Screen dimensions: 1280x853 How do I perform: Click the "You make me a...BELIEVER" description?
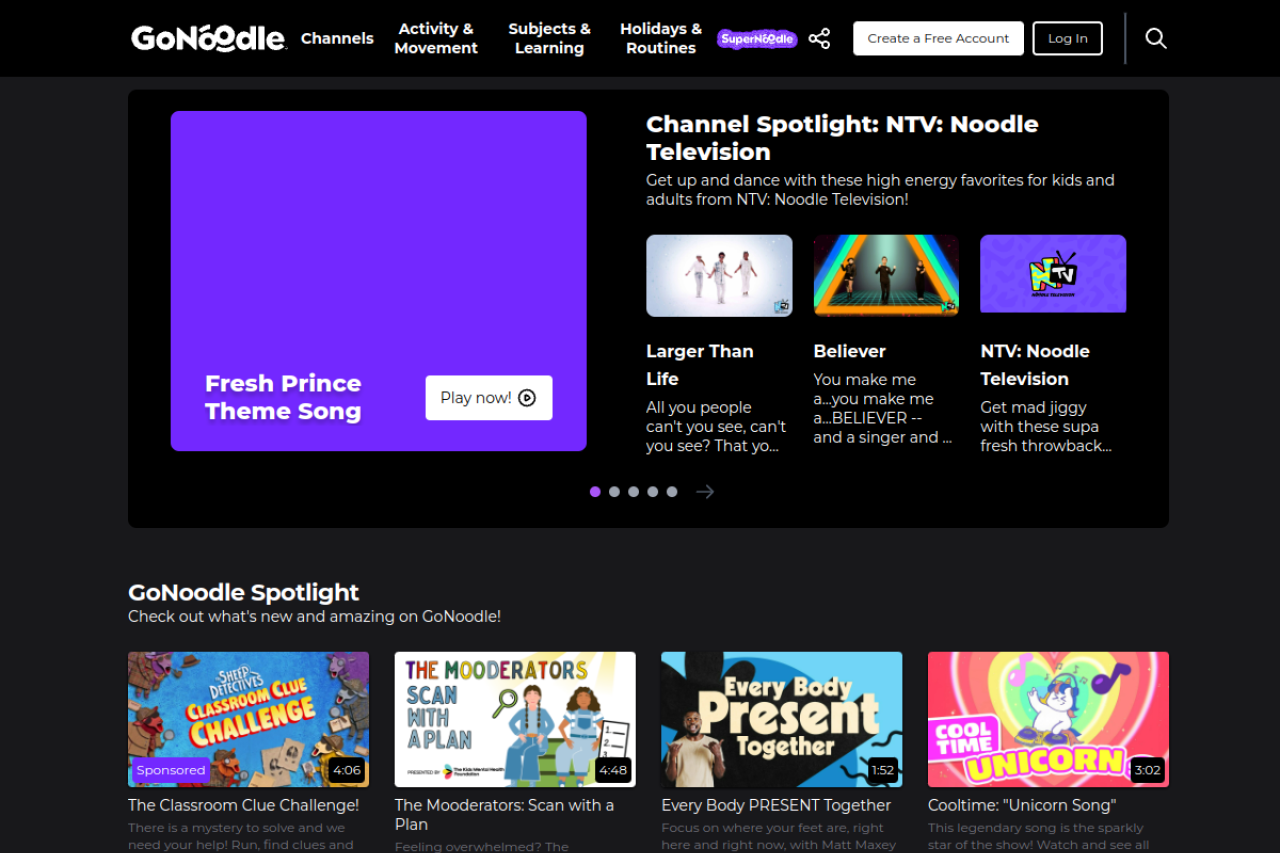tap(882, 408)
